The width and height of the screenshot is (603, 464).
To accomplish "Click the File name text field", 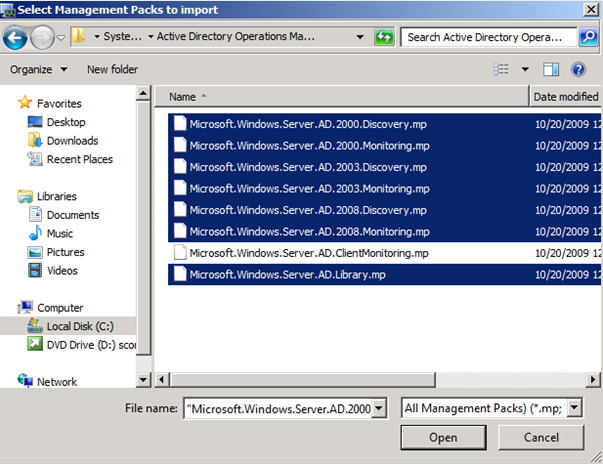I will click(278, 408).
